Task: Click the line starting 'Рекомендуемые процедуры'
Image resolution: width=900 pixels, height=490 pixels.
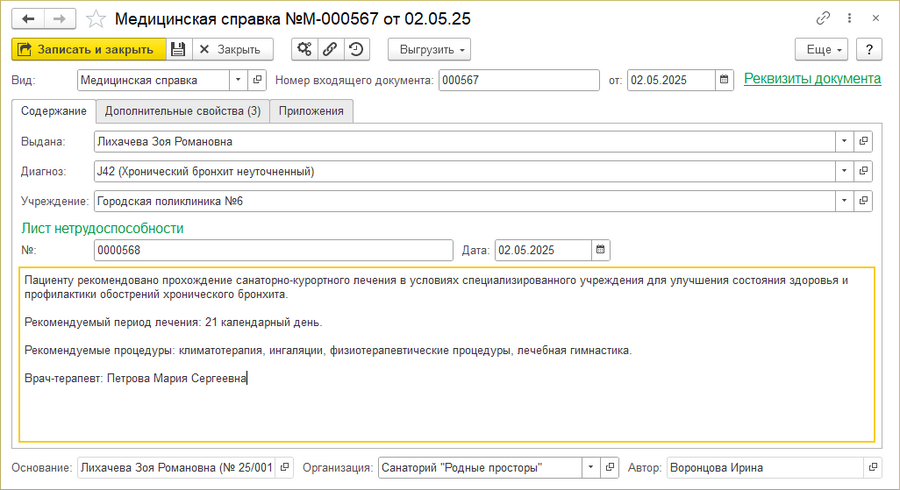Action: (x=328, y=350)
